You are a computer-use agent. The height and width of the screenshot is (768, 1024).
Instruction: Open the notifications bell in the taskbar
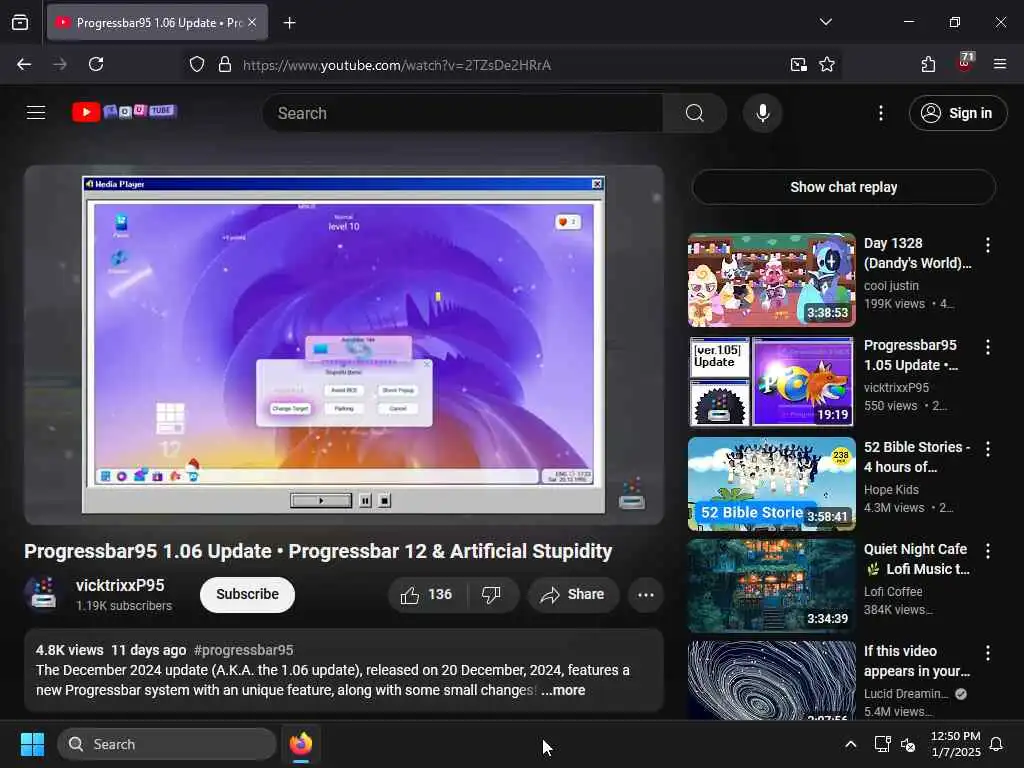pos(997,744)
